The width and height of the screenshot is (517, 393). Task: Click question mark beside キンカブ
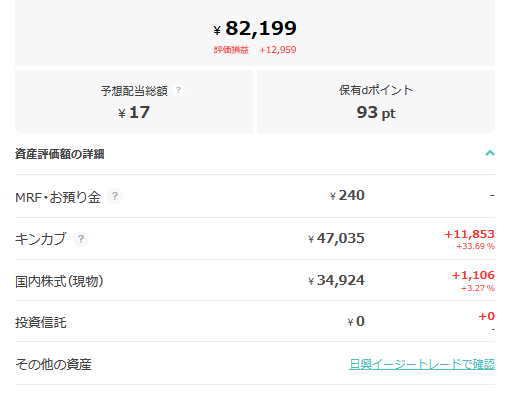tap(81, 239)
